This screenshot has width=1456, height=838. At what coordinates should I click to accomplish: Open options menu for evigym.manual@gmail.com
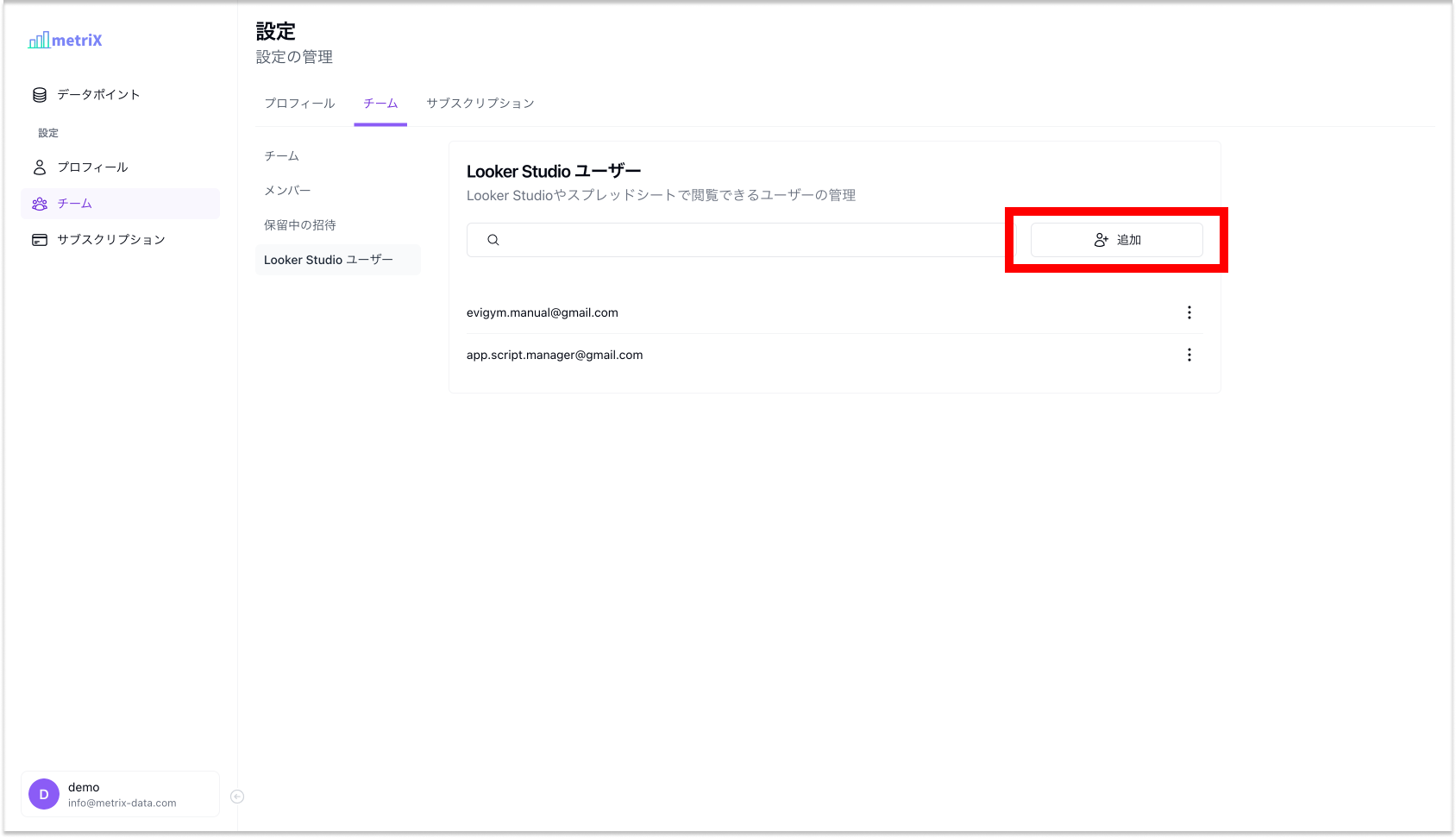[1189, 312]
